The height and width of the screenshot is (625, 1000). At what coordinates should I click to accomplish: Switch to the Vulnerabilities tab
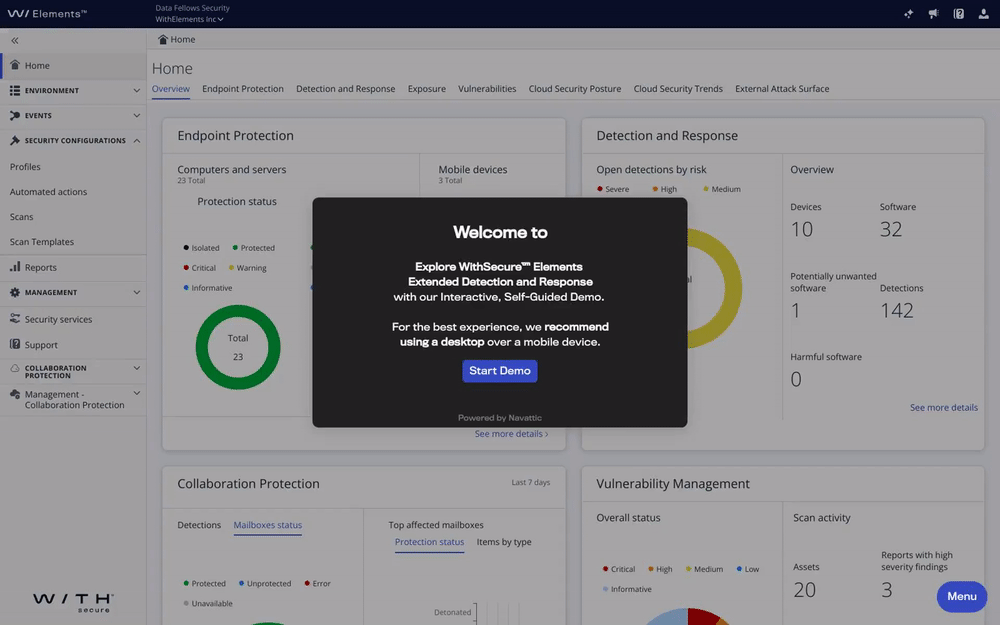click(487, 89)
